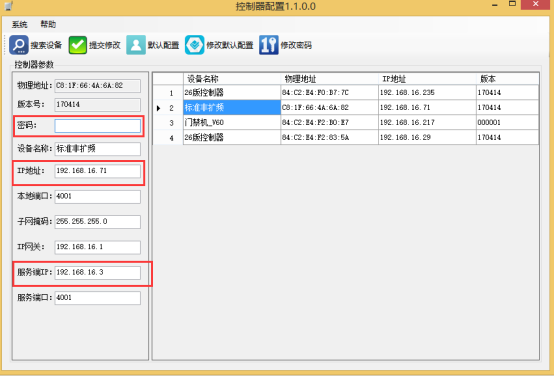
Task: Click the 本地端口 field
Action: click(98, 196)
